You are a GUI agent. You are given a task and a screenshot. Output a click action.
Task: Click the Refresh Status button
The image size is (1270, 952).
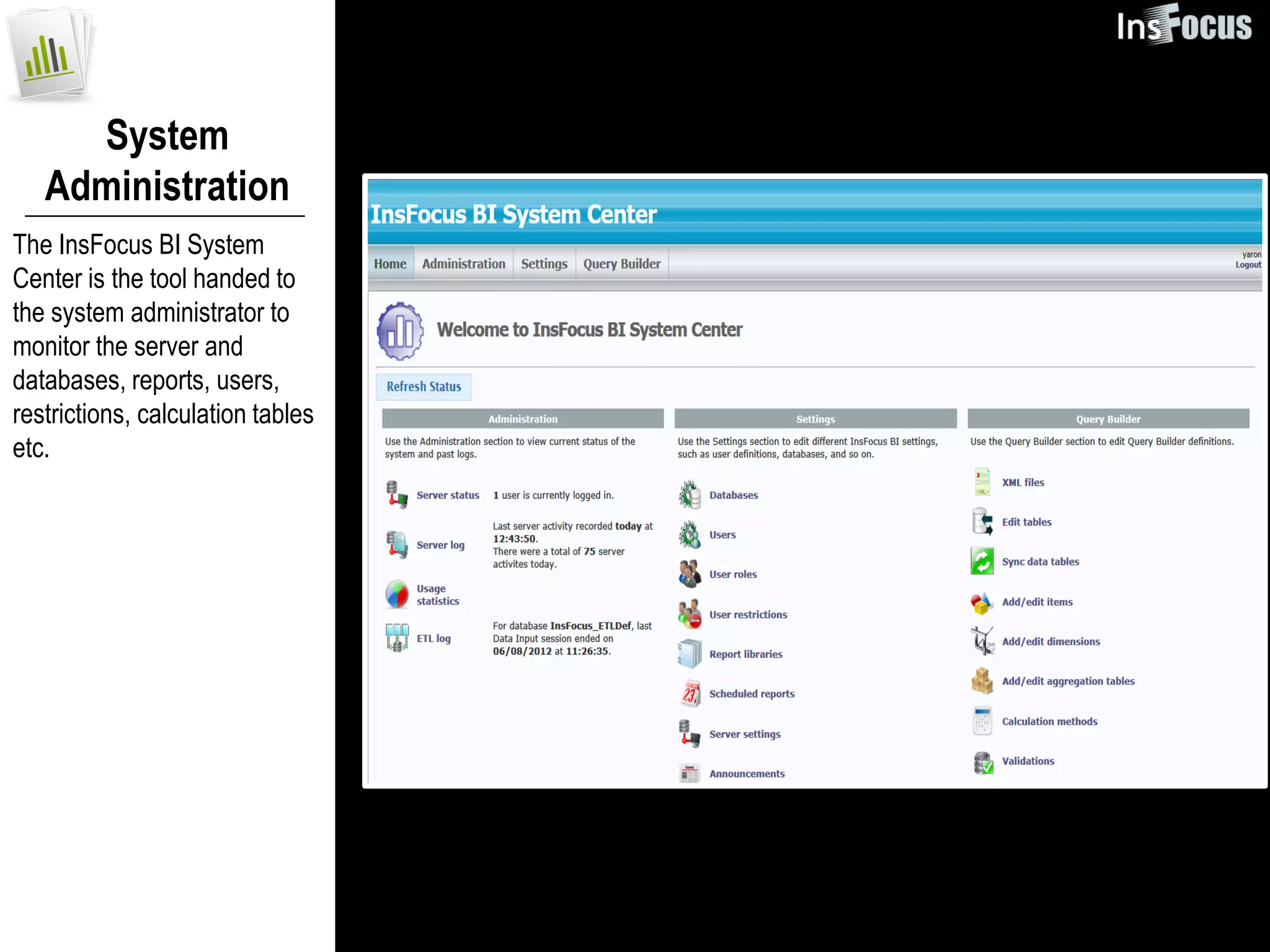coord(424,386)
